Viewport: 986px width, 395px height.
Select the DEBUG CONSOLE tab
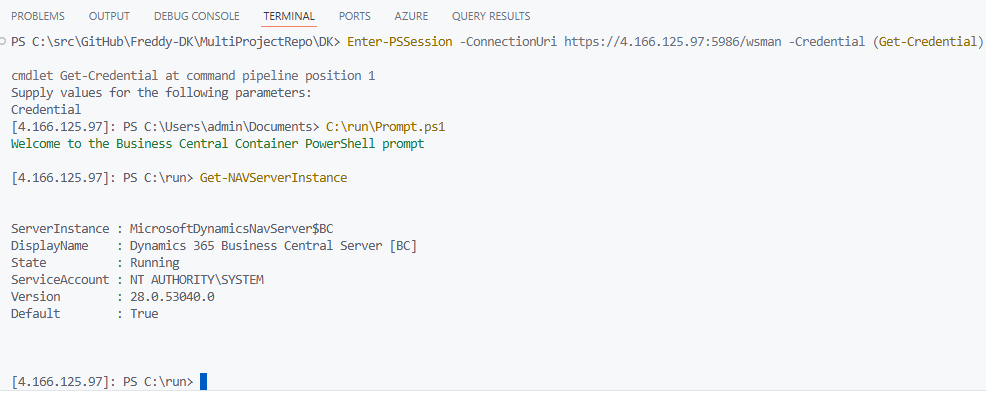click(197, 16)
